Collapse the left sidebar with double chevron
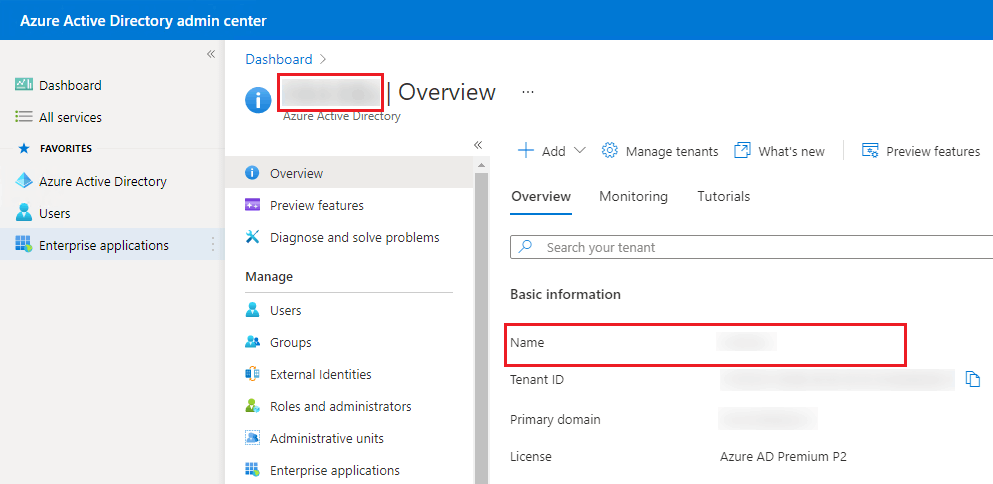The width and height of the screenshot is (993, 484). pyautogui.click(x=211, y=54)
